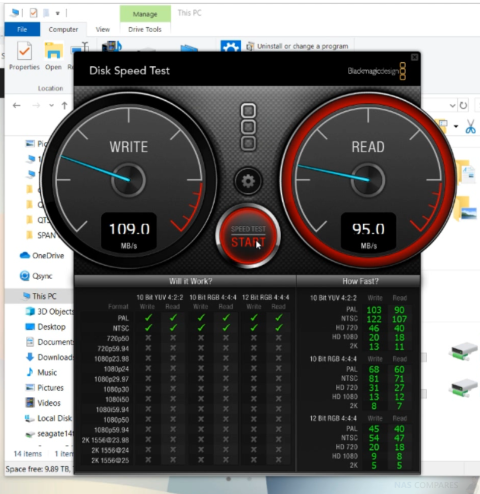Click the Videos filmstrip icon
Image resolution: width=480 pixels, height=494 pixels.
pyautogui.click(x=30, y=403)
